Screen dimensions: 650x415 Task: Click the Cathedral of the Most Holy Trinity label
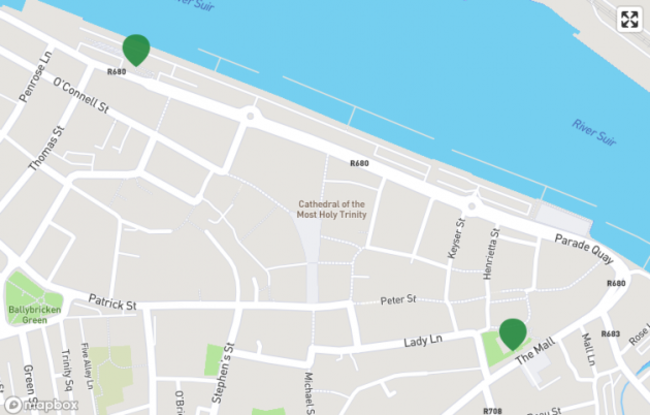pos(332,209)
